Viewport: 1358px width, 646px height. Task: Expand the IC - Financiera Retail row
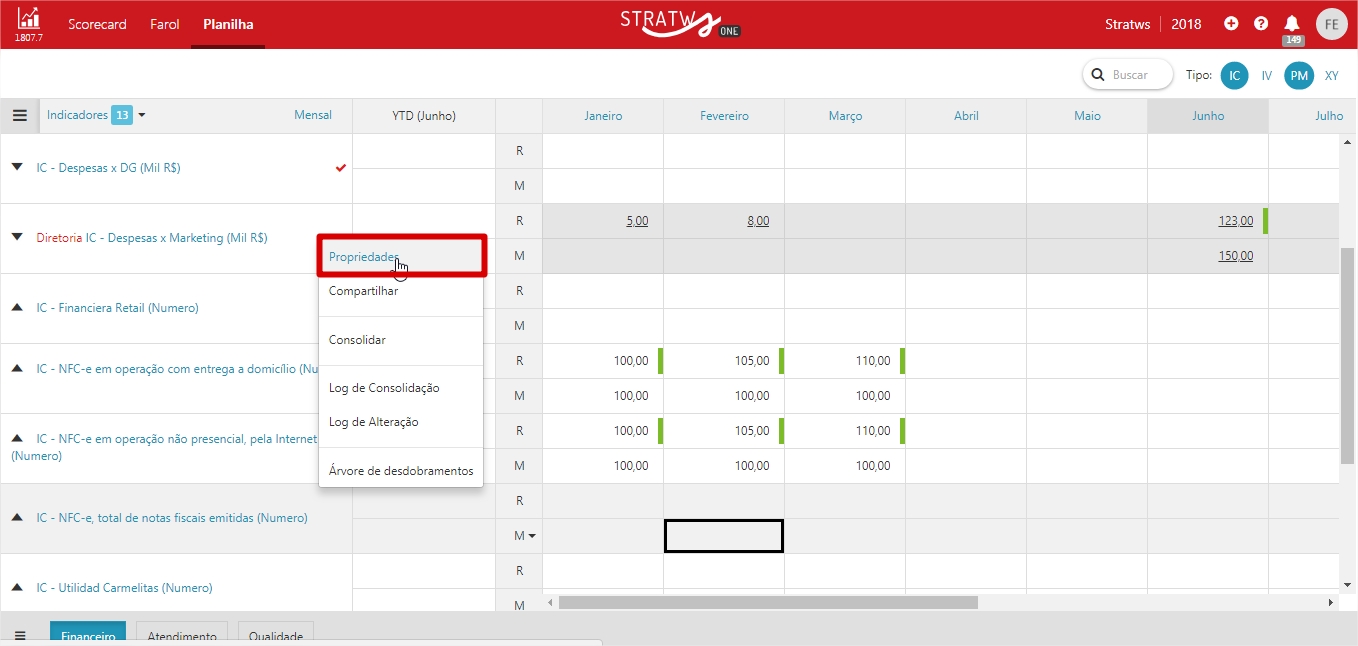pyautogui.click(x=16, y=307)
